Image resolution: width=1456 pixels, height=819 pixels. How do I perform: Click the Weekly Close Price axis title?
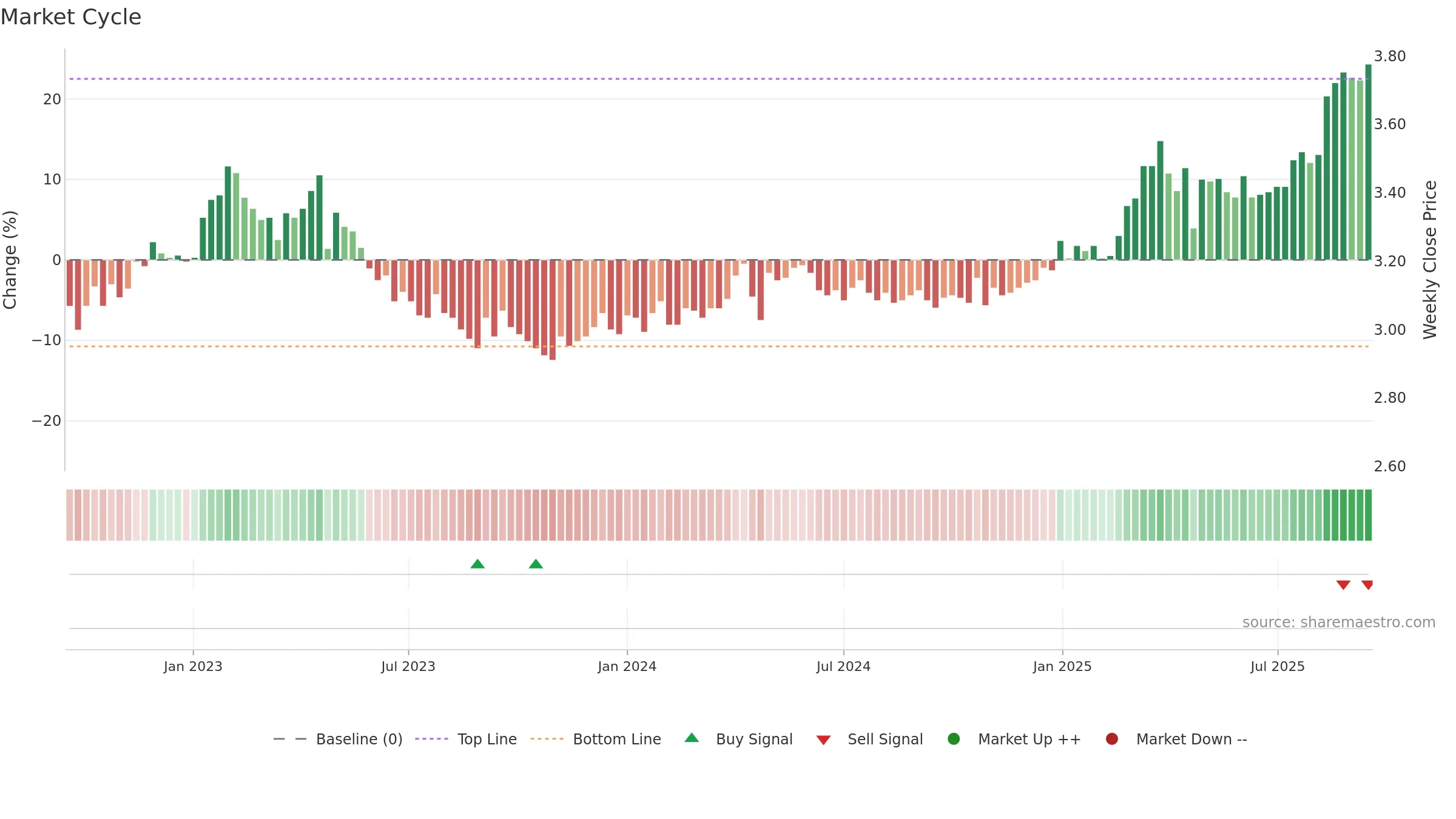tap(1430, 260)
